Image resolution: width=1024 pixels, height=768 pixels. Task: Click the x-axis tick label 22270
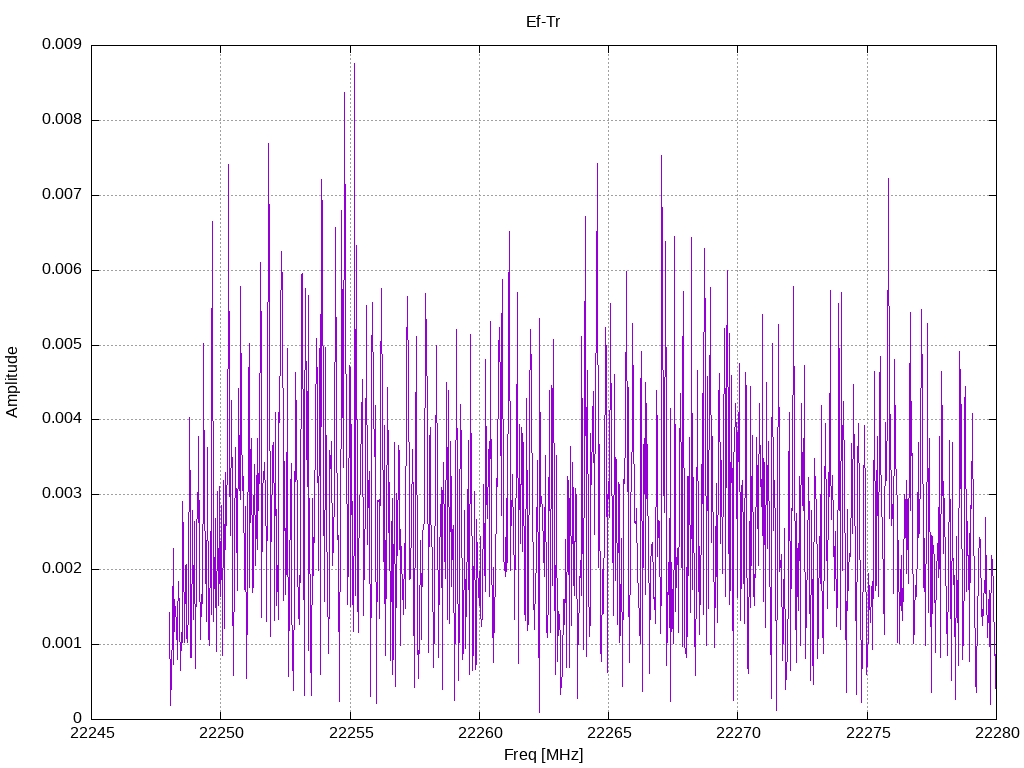coord(739,733)
